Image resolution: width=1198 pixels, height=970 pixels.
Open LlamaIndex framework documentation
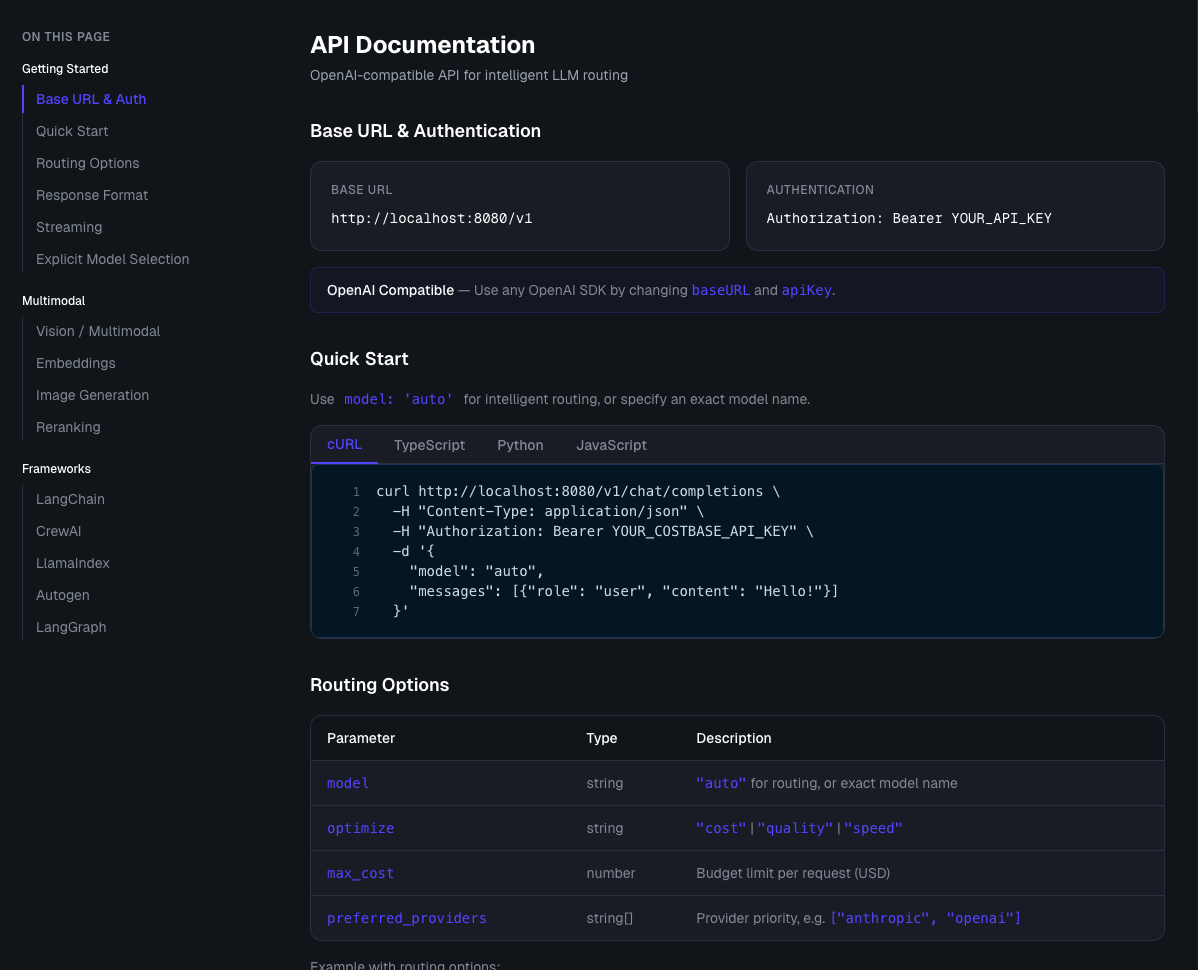(73, 563)
